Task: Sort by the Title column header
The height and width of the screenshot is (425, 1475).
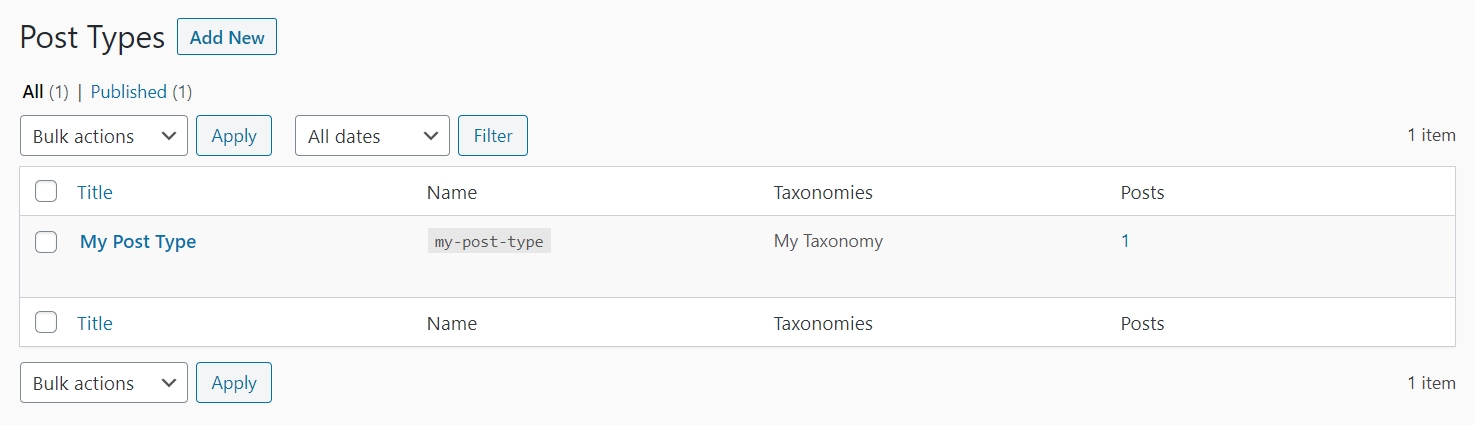Action: point(95,192)
